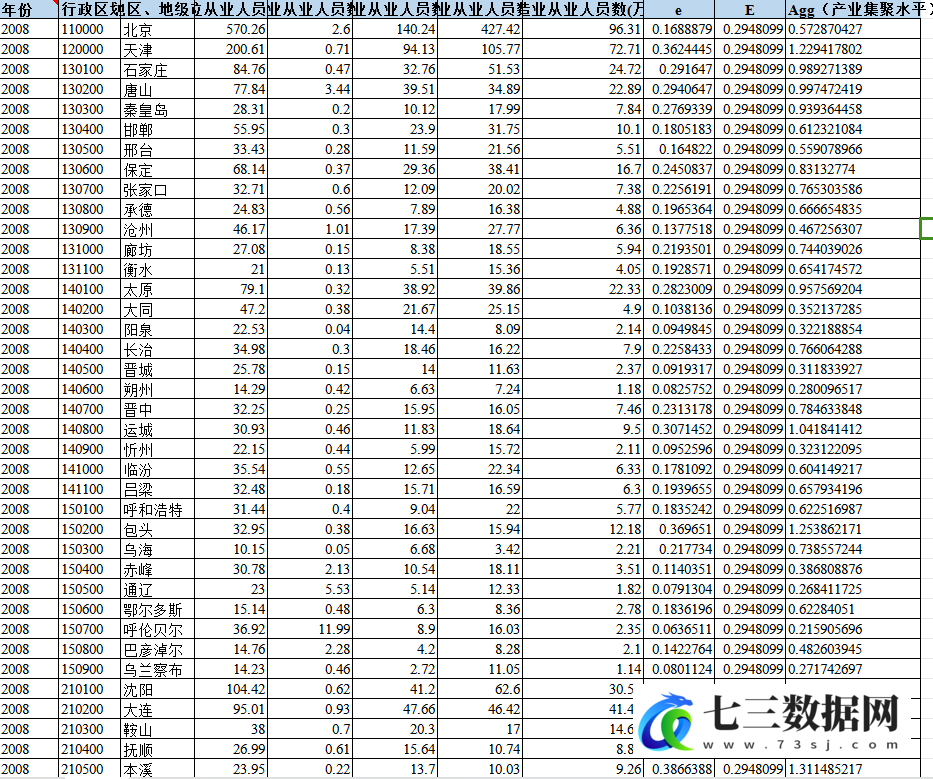Click the city cell 太原
This screenshot has width=933, height=779.
[x=157, y=289]
